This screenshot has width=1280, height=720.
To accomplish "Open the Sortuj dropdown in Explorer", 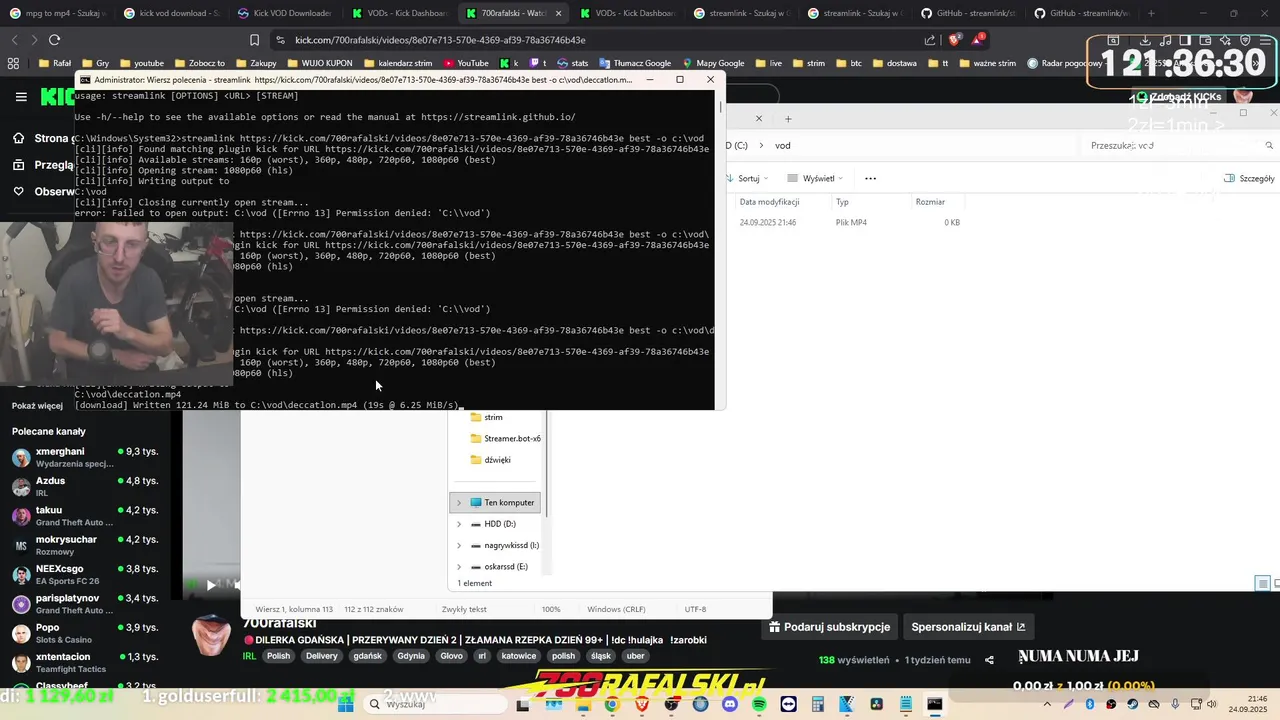I will pos(747,178).
